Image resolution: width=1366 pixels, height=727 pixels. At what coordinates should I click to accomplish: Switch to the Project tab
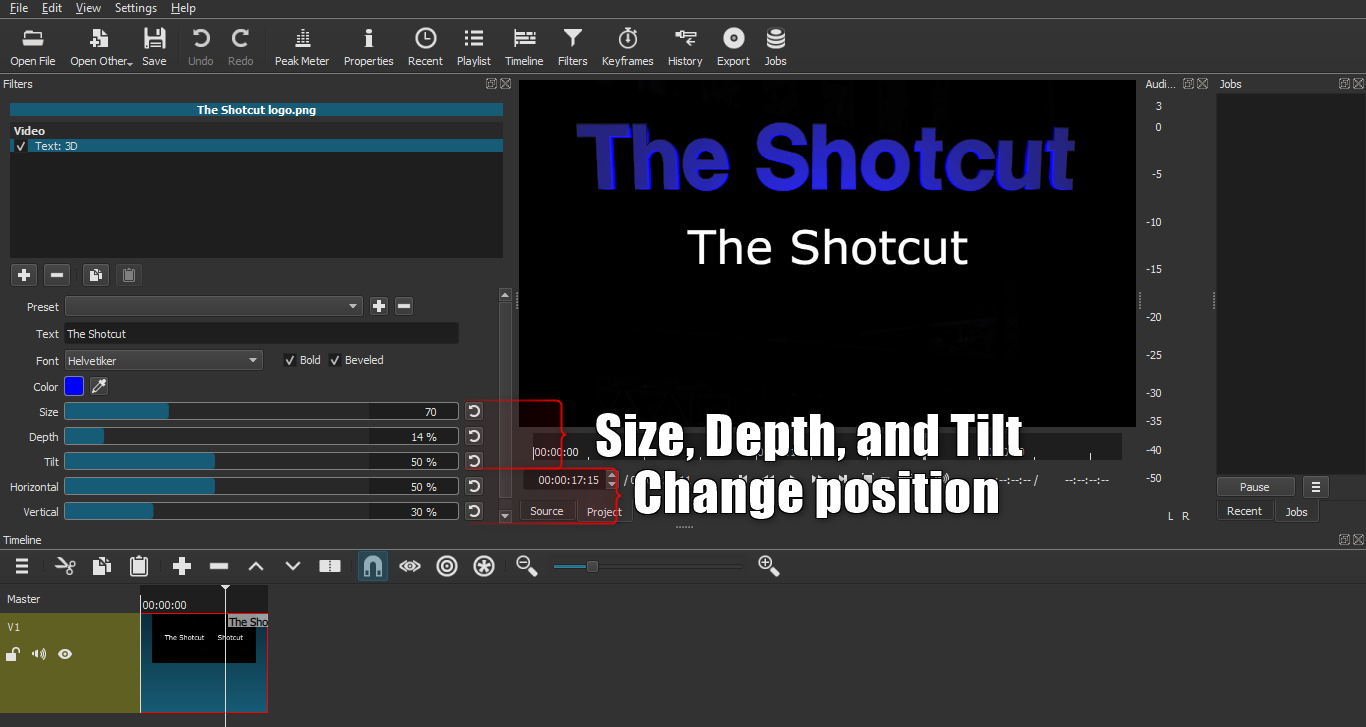(x=604, y=511)
